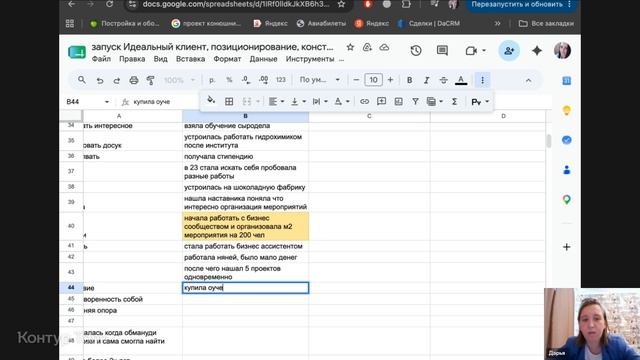Open the Вставка menu
The height and width of the screenshot is (360, 640).
(x=190, y=59)
